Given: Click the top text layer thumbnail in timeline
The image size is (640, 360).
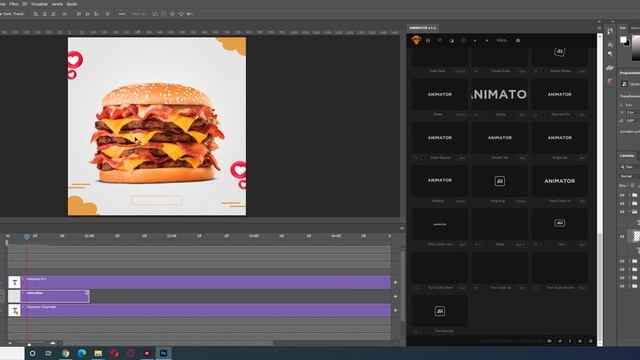Looking at the screenshot, I should (14, 282).
